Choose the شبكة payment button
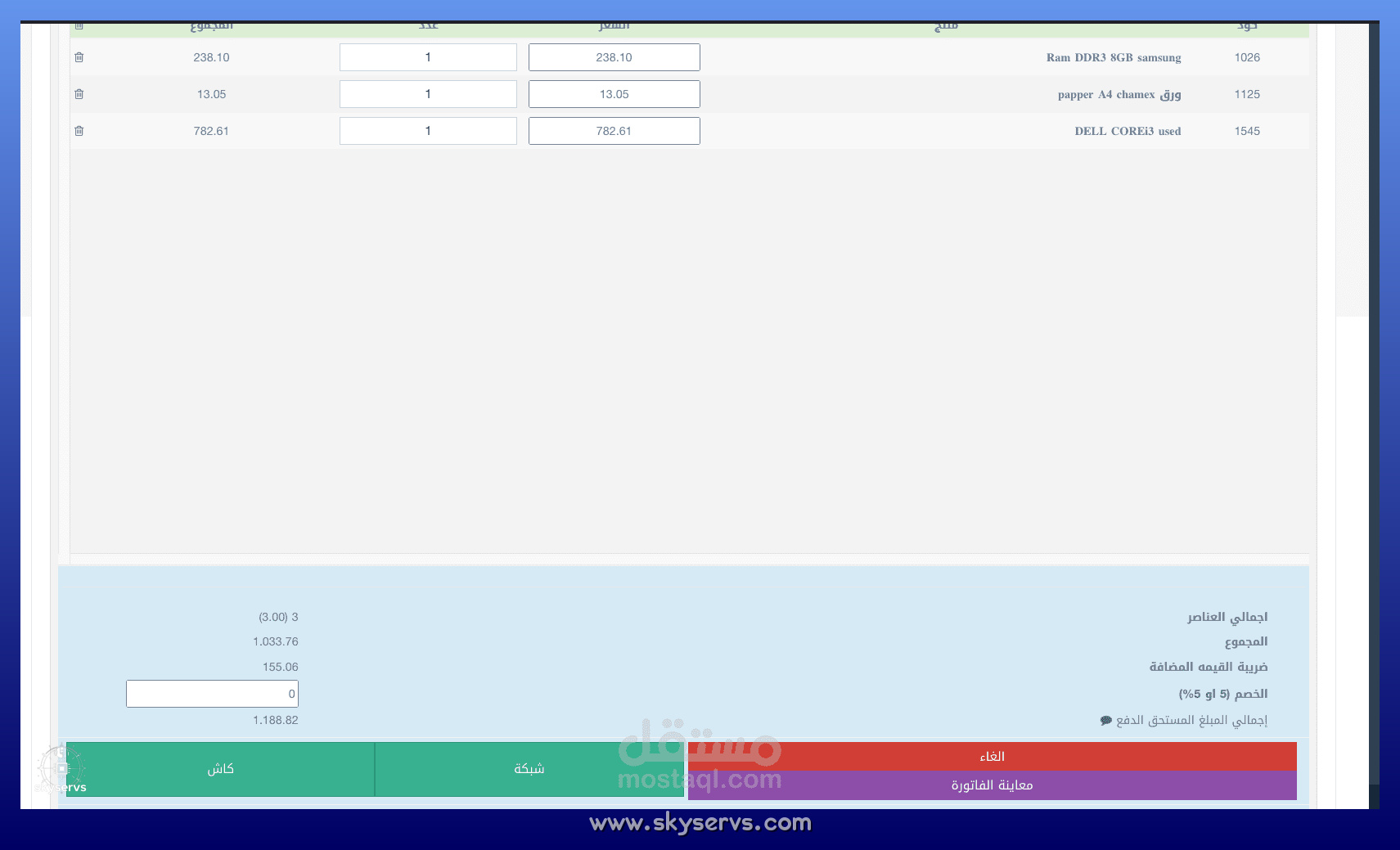The height and width of the screenshot is (850, 1400). tap(529, 769)
